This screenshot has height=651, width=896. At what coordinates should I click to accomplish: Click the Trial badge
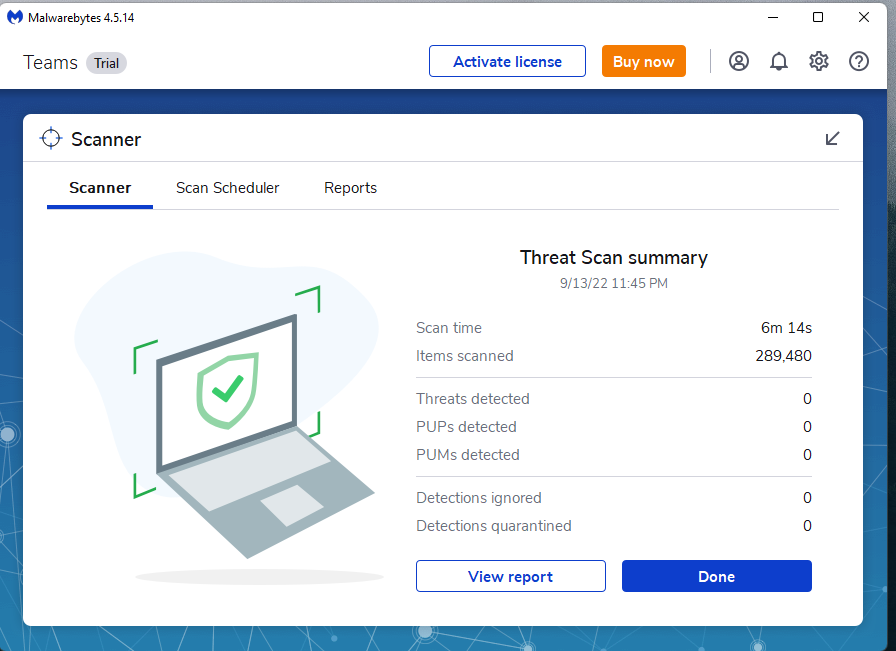tap(106, 63)
